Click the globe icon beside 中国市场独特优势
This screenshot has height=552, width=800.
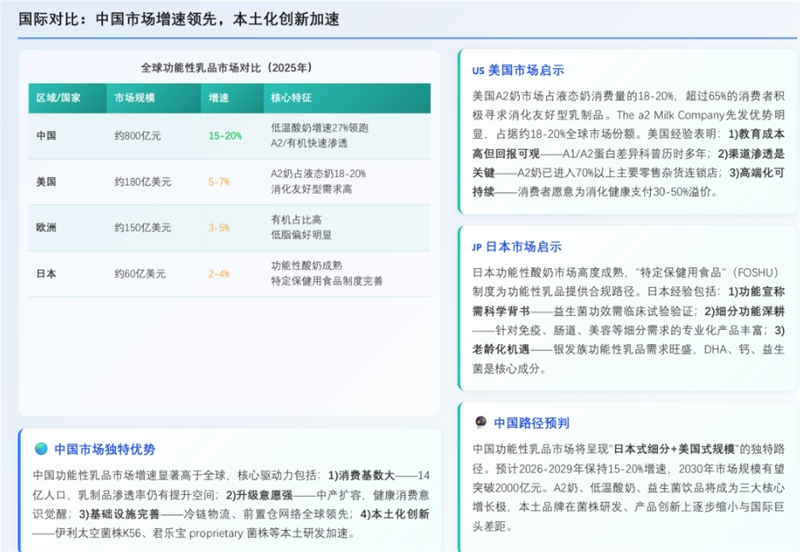click(41, 449)
